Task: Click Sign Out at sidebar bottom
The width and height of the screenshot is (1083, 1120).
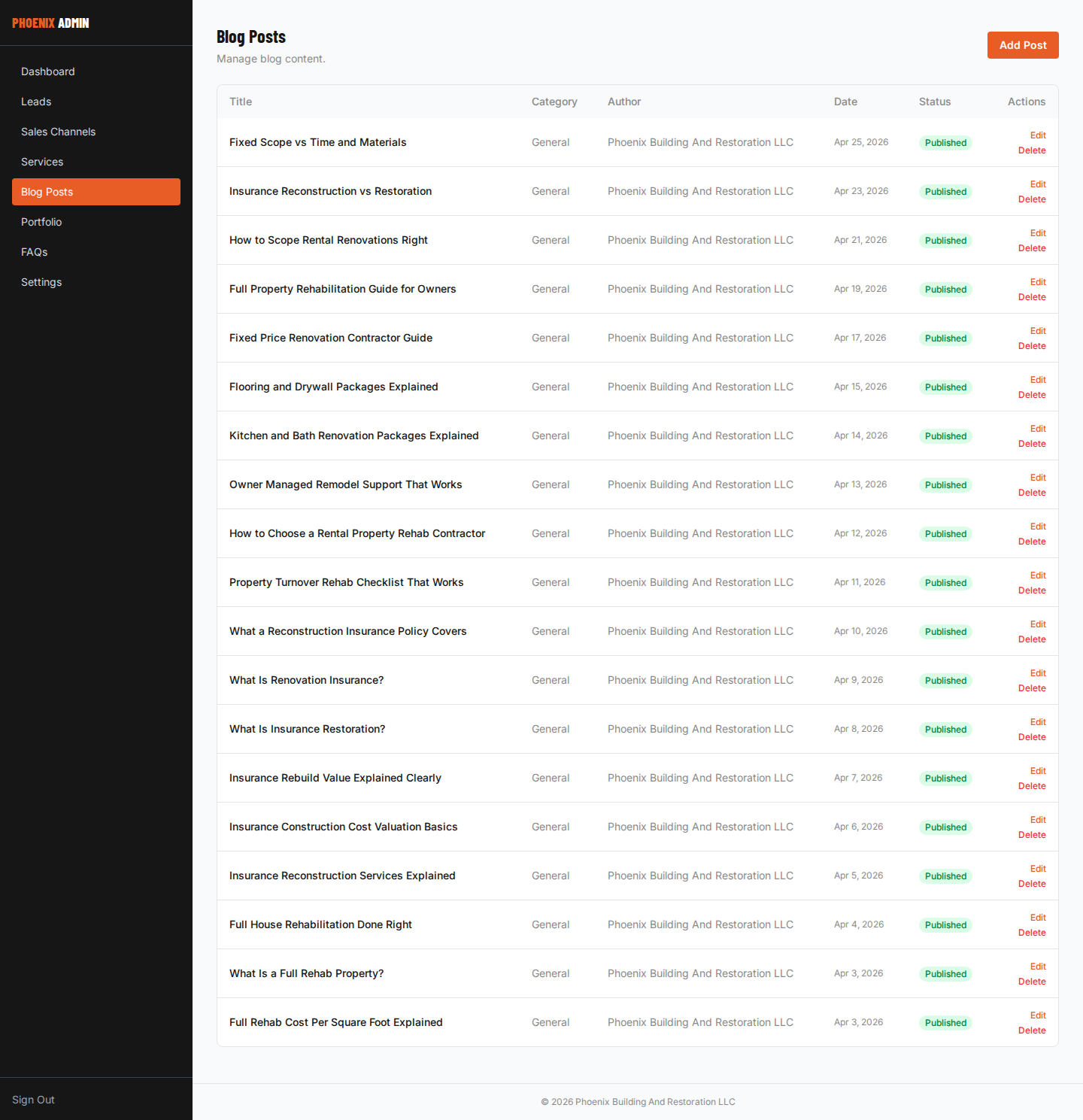Action: (33, 1100)
